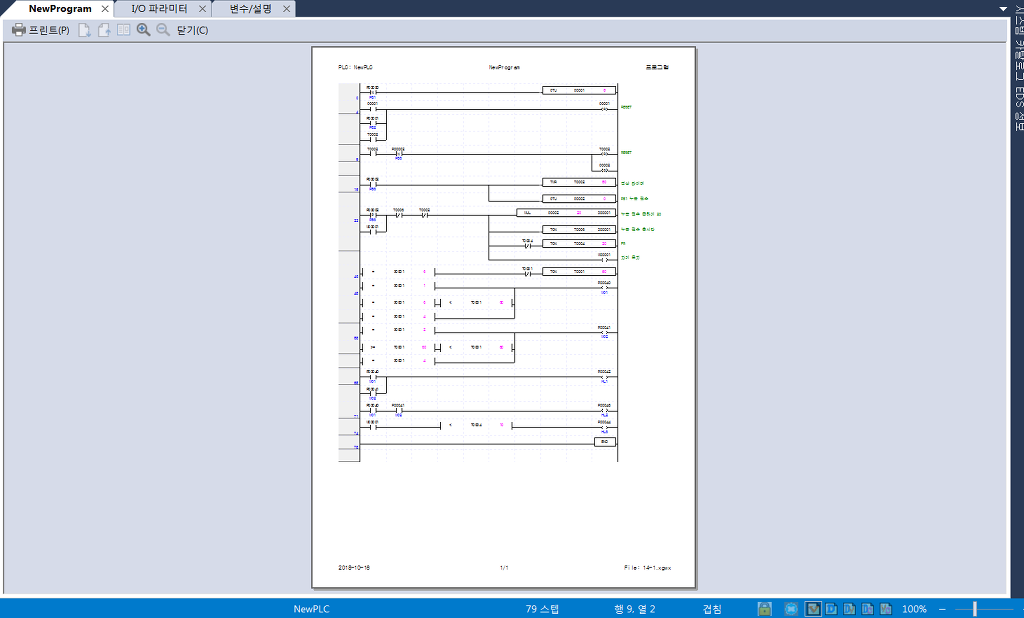Select the Dv view mode icon
This screenshot has width=1024, height=618.
point(850,609)
